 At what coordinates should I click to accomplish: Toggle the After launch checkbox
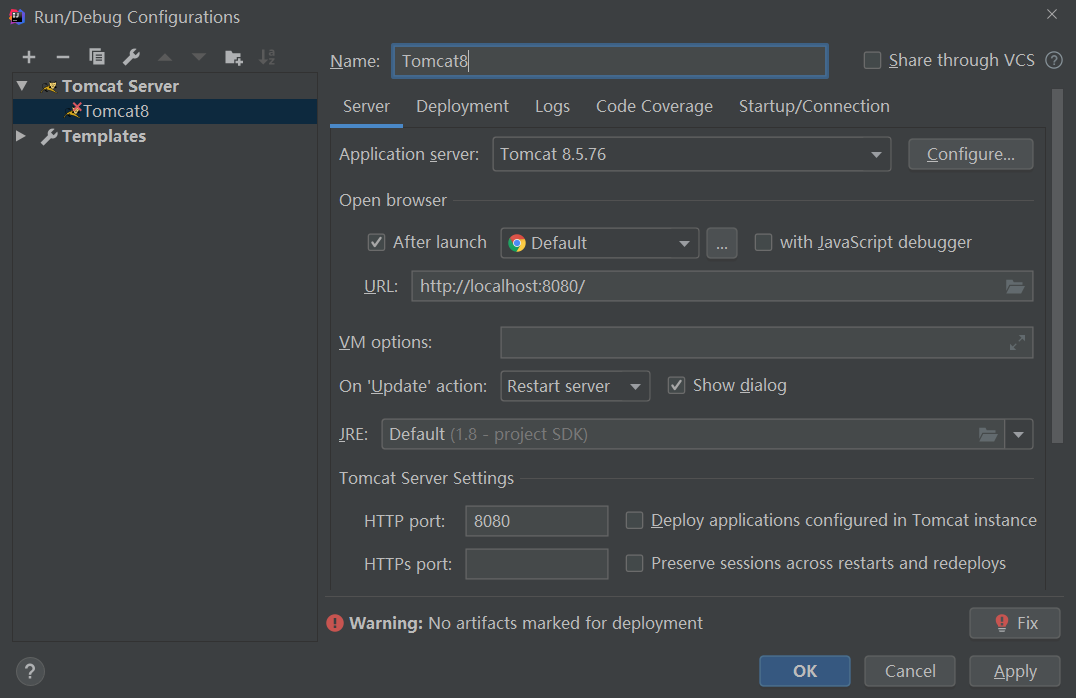tap(377, 242)
